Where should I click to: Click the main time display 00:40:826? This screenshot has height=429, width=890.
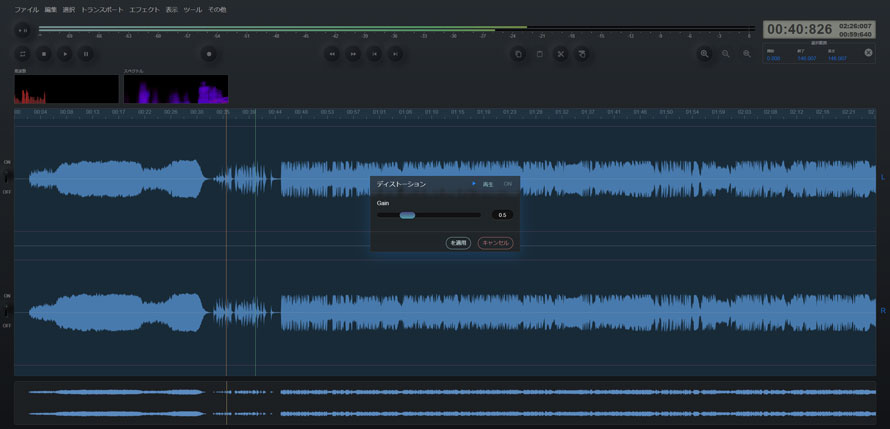click(x=800, y=30)
